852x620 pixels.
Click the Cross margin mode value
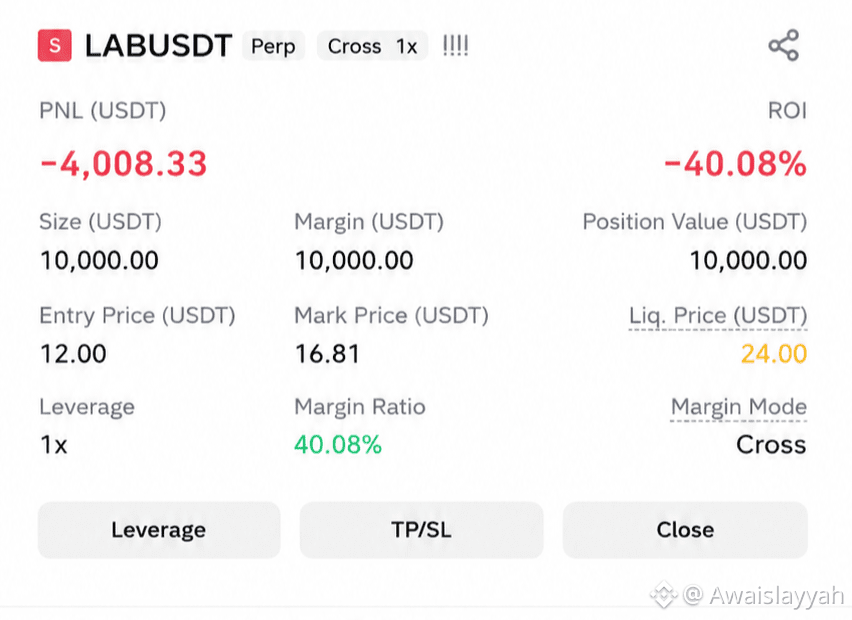[771, 444]
